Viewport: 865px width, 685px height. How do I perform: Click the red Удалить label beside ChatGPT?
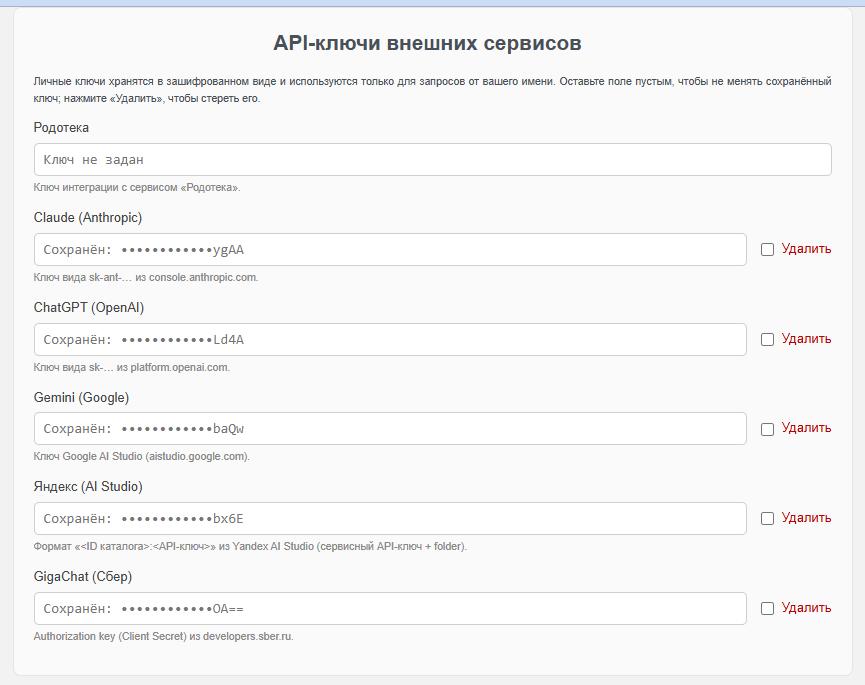point(806,339)
